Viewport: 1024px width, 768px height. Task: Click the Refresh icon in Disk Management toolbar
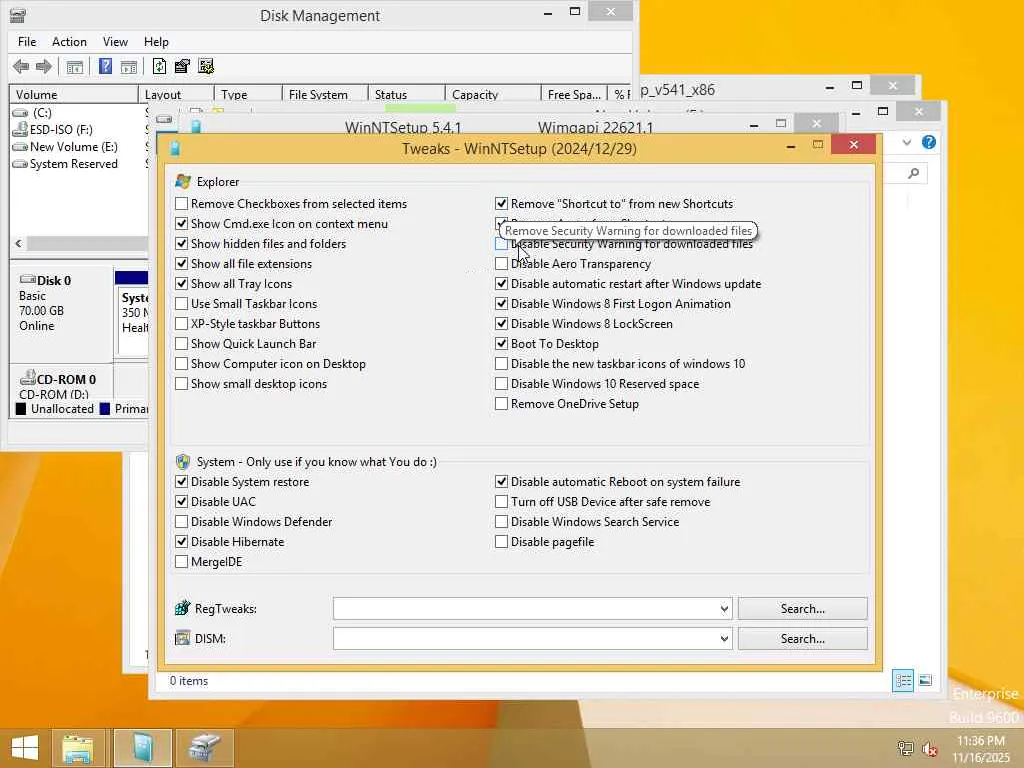tap(159, 66)
